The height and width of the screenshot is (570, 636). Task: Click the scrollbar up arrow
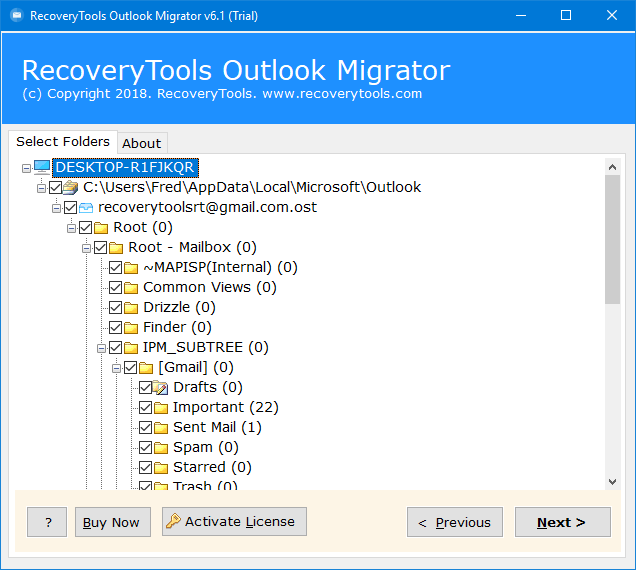pos(612,167)
